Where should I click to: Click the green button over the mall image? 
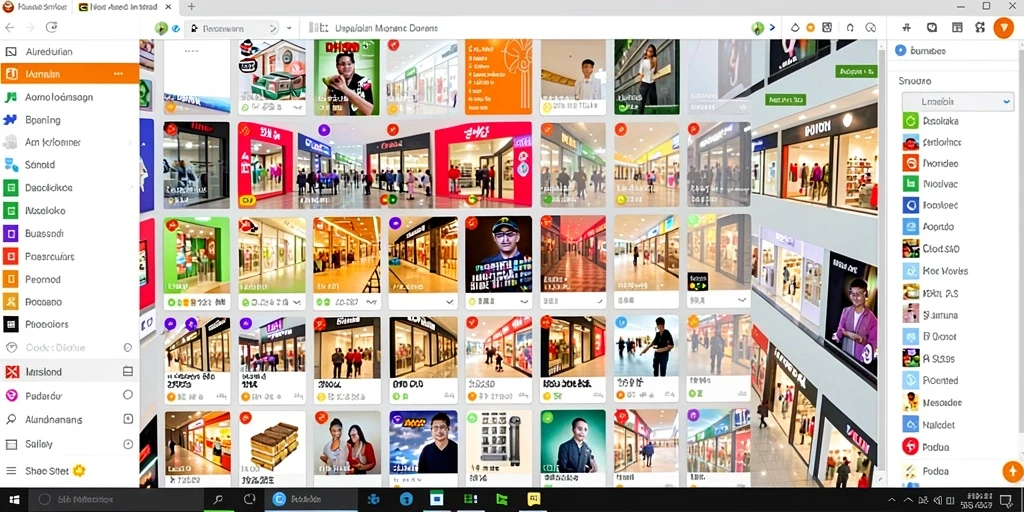[854, 71]
